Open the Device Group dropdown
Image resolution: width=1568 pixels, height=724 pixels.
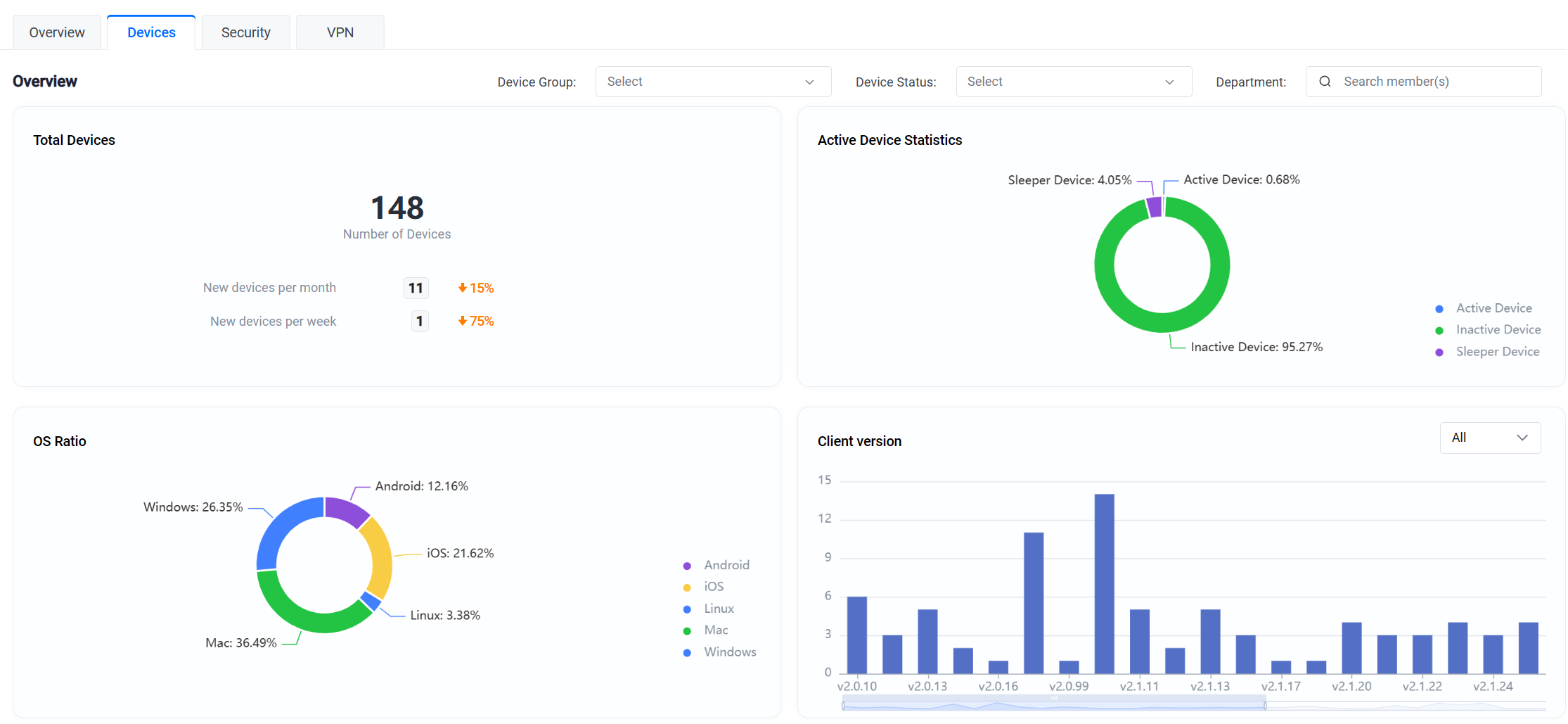[713, 82]
